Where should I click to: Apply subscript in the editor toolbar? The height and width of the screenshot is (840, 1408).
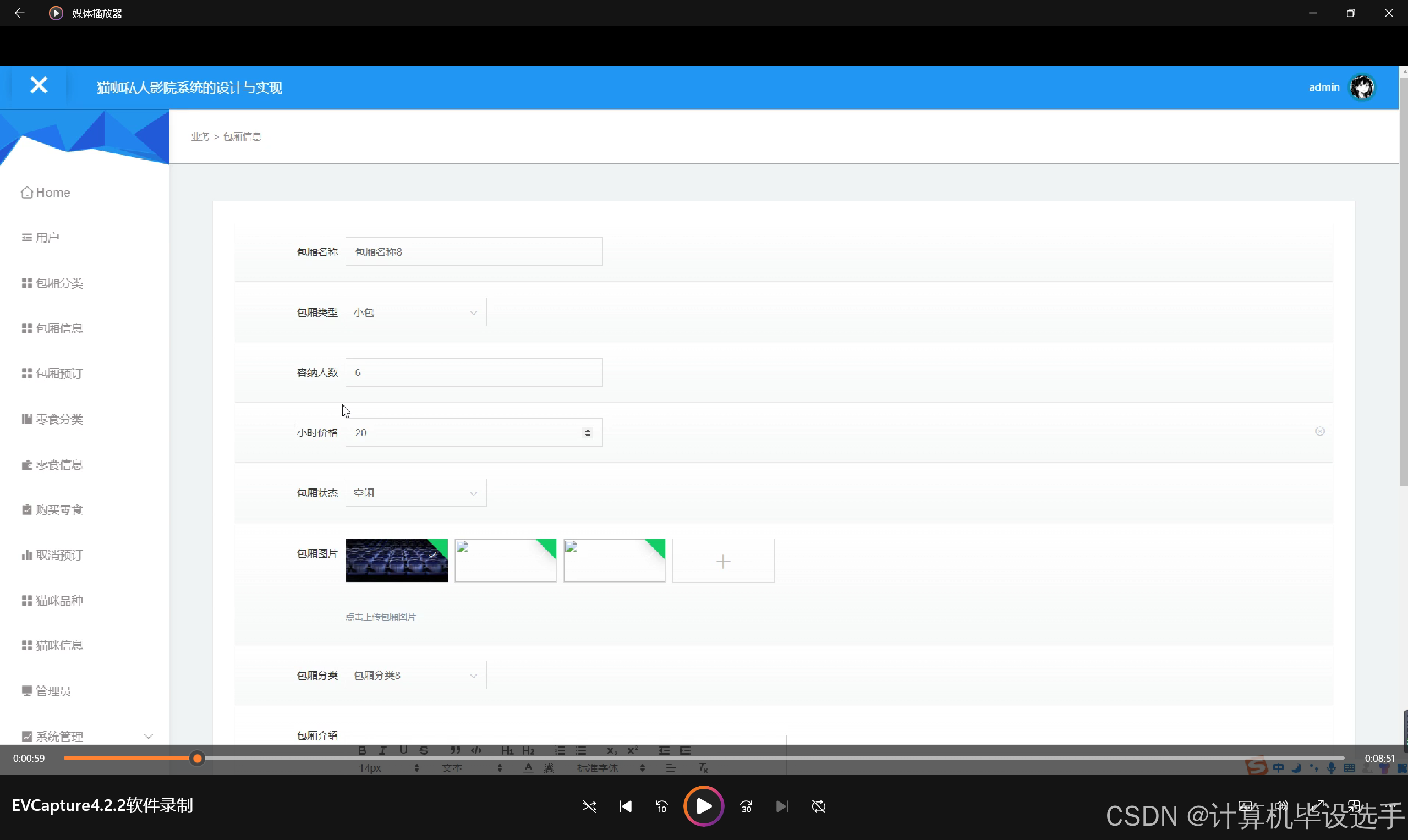612,750
